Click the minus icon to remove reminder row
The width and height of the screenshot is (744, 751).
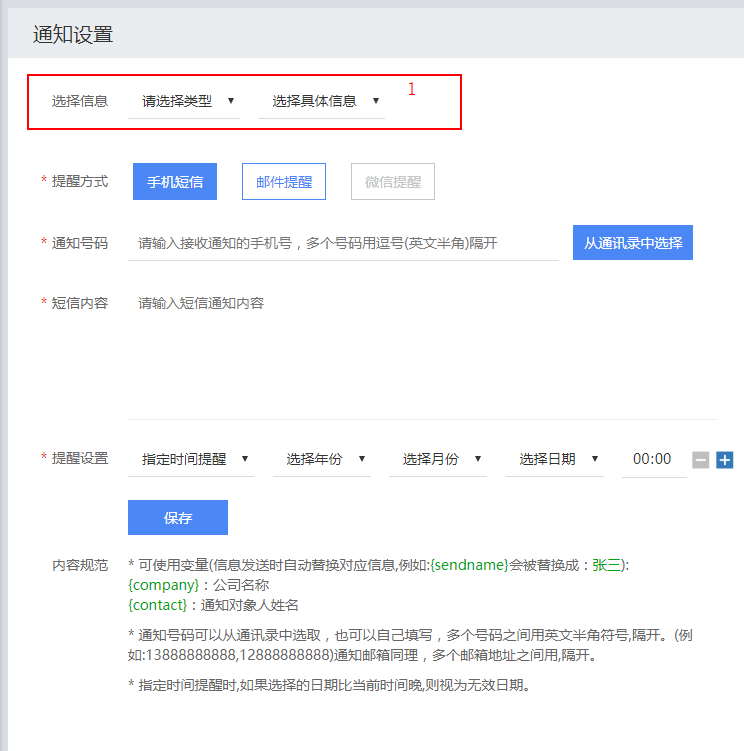tap(701, 460)
